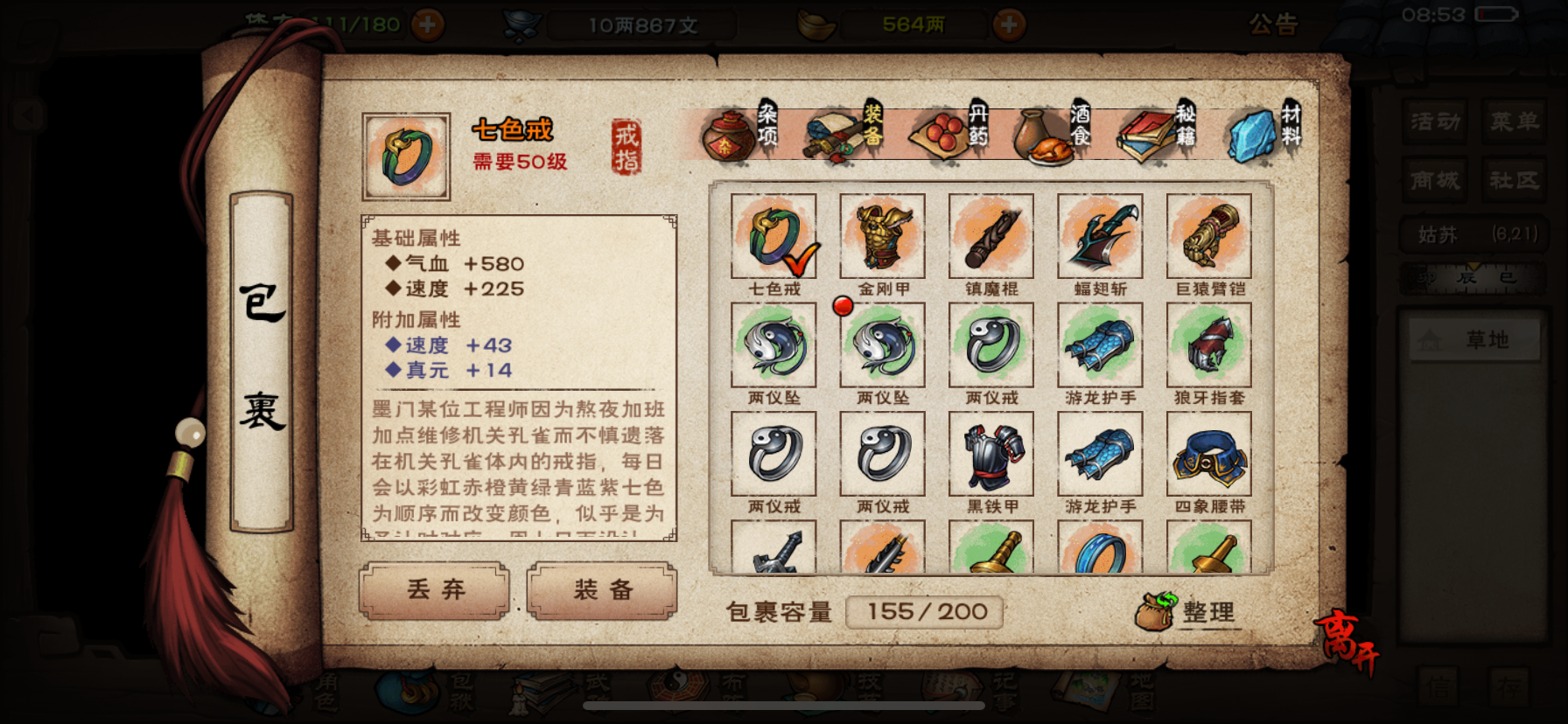Image resolution: width=1568 pixels, height=724 pixels.
Task: Close the bag with 离开
Action: (x=1345, y=643)
